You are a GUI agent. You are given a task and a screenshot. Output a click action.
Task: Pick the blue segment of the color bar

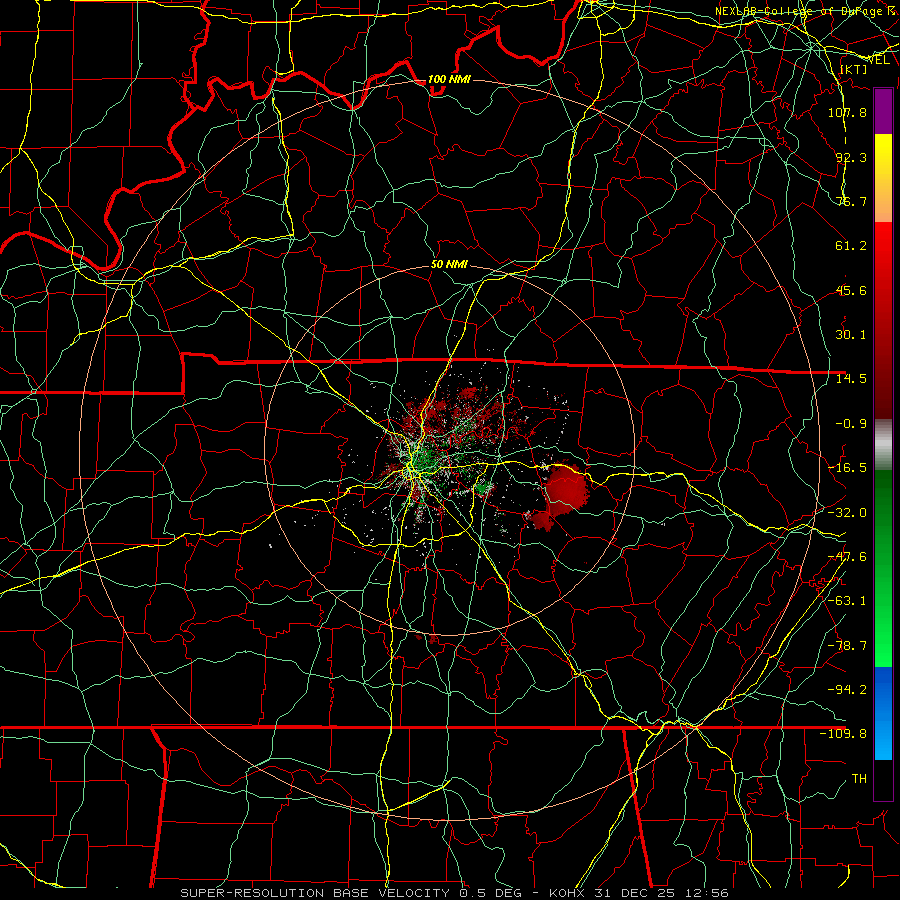tap(883, 713)
